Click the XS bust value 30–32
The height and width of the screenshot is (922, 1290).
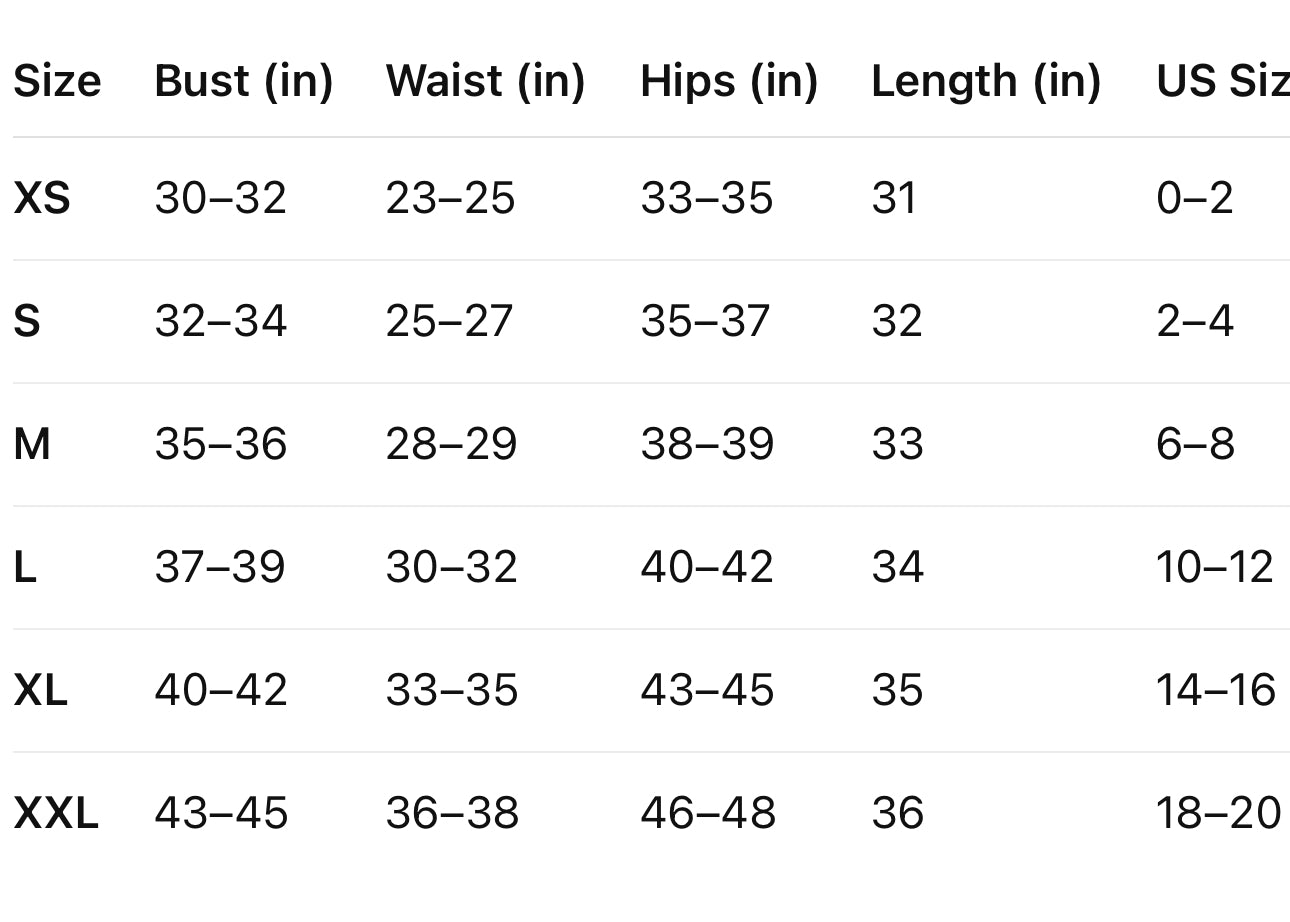(x=220, y=198)
